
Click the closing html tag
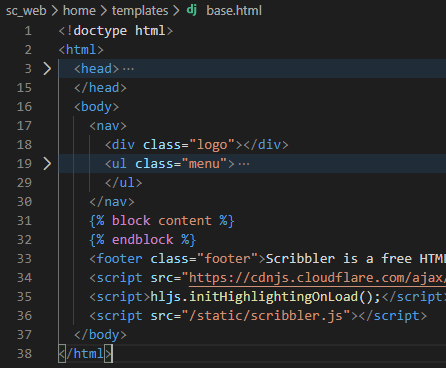point(85,354)
